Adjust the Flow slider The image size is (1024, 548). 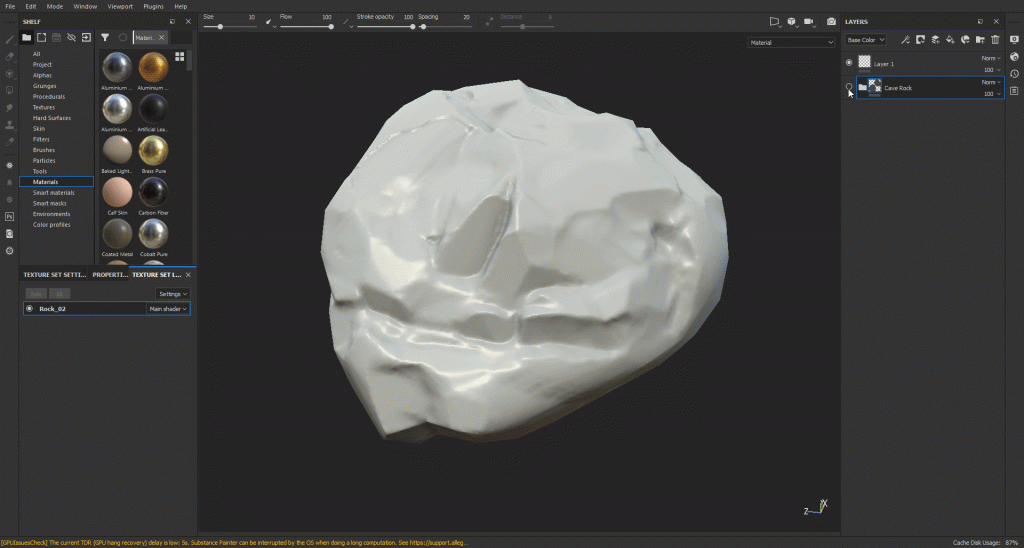point(306,27)
